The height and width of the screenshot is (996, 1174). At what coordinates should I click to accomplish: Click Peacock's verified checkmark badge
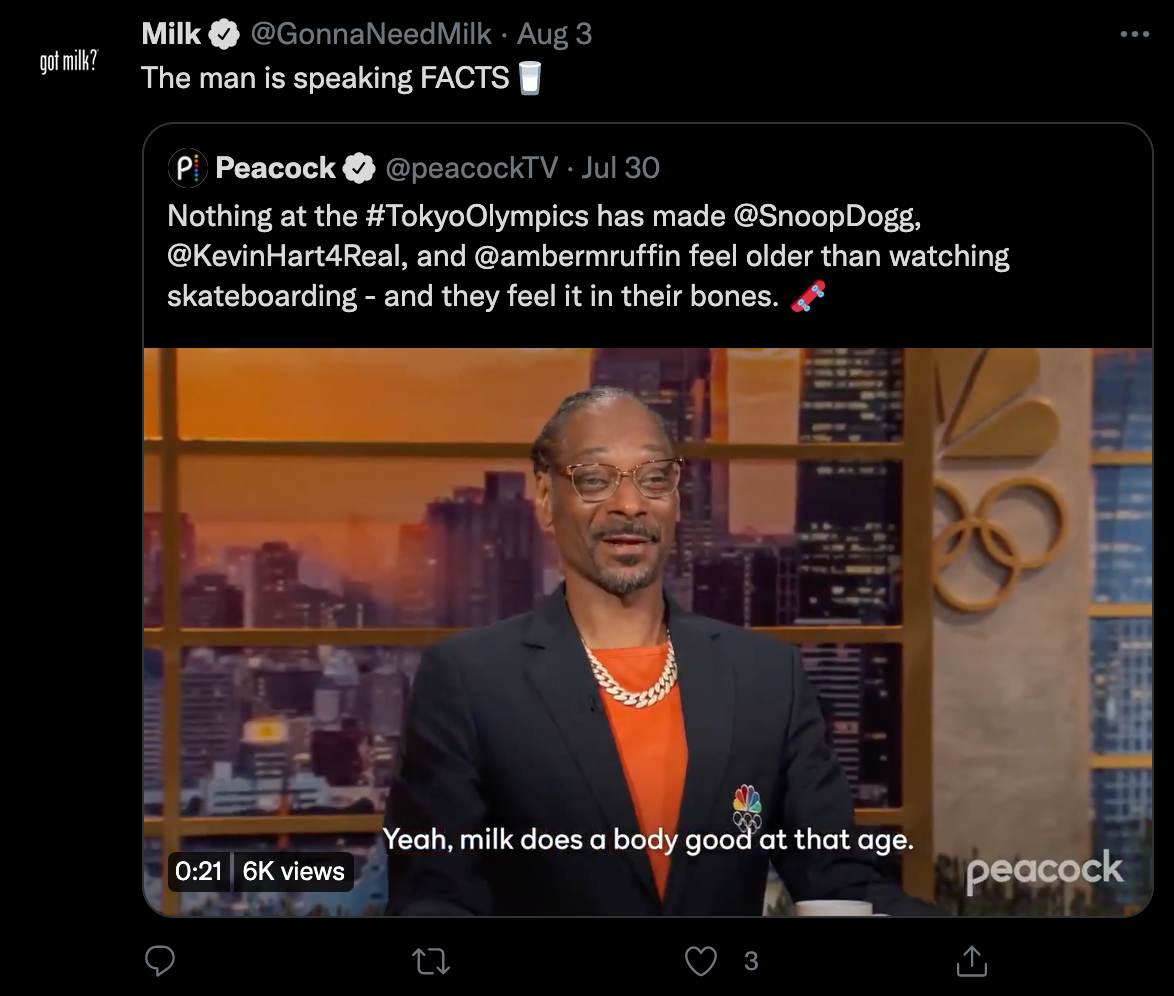(x=359, y=168)
